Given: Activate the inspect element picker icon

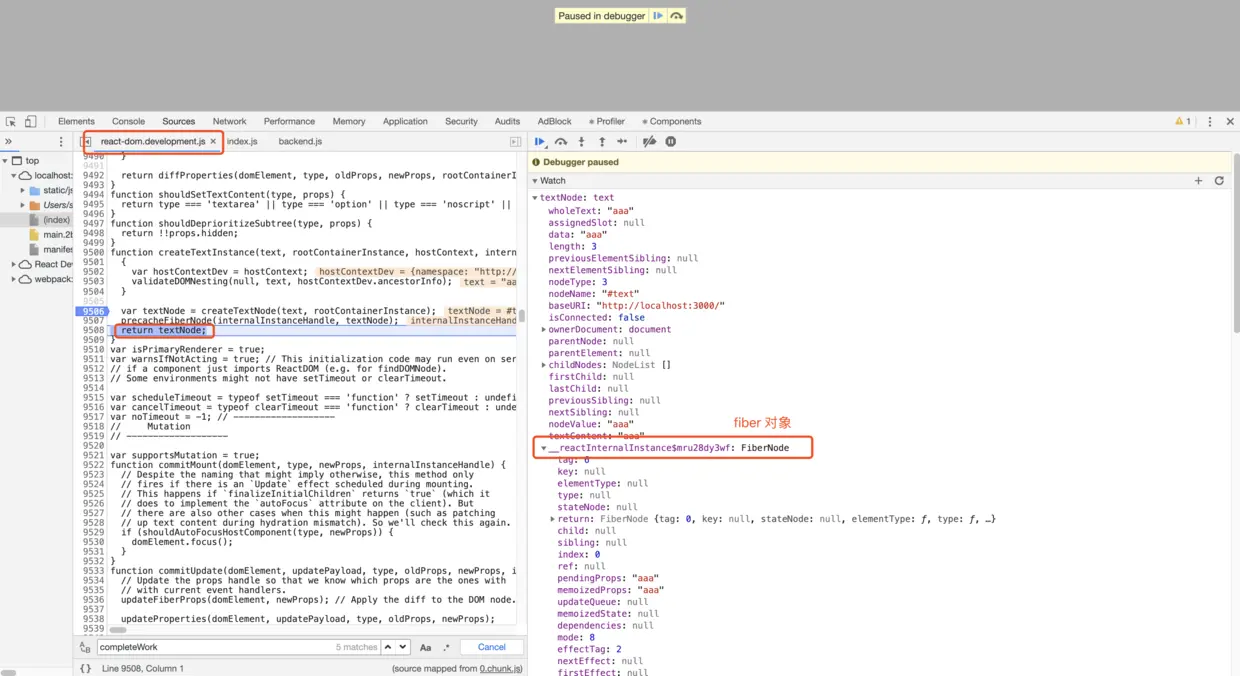Looking at the screenshot, I should pyautogui.click(x=11, y=122).
